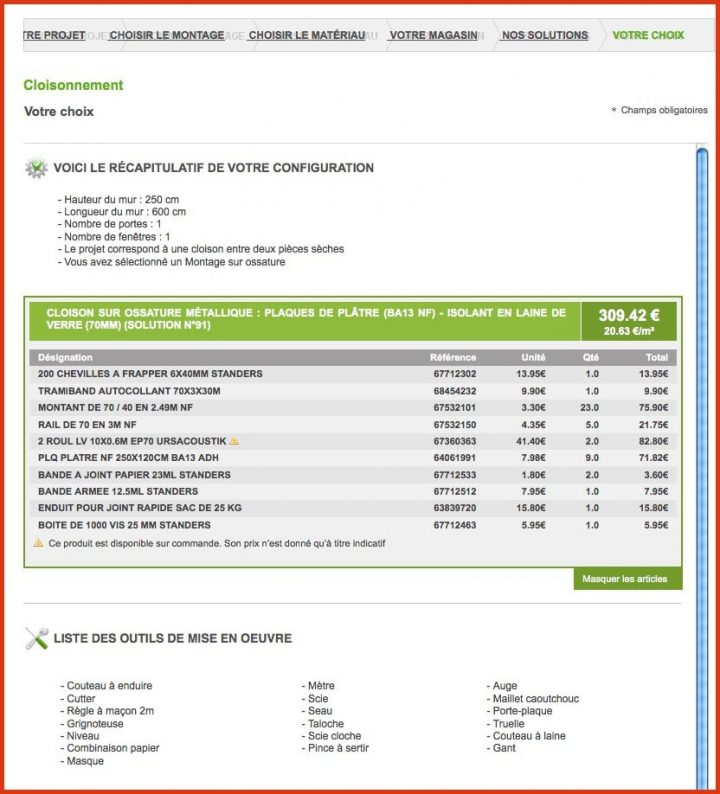Screen dimensions: 720x794
Task: Click the gear checkmark icon beside the configuration recap heading
Action: 36,168
